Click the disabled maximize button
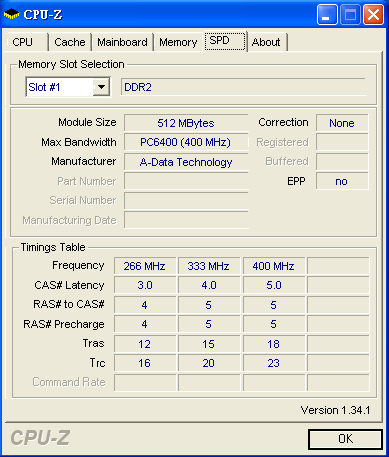Viewport: 389px width, 457px height. [x=350, y=15]
